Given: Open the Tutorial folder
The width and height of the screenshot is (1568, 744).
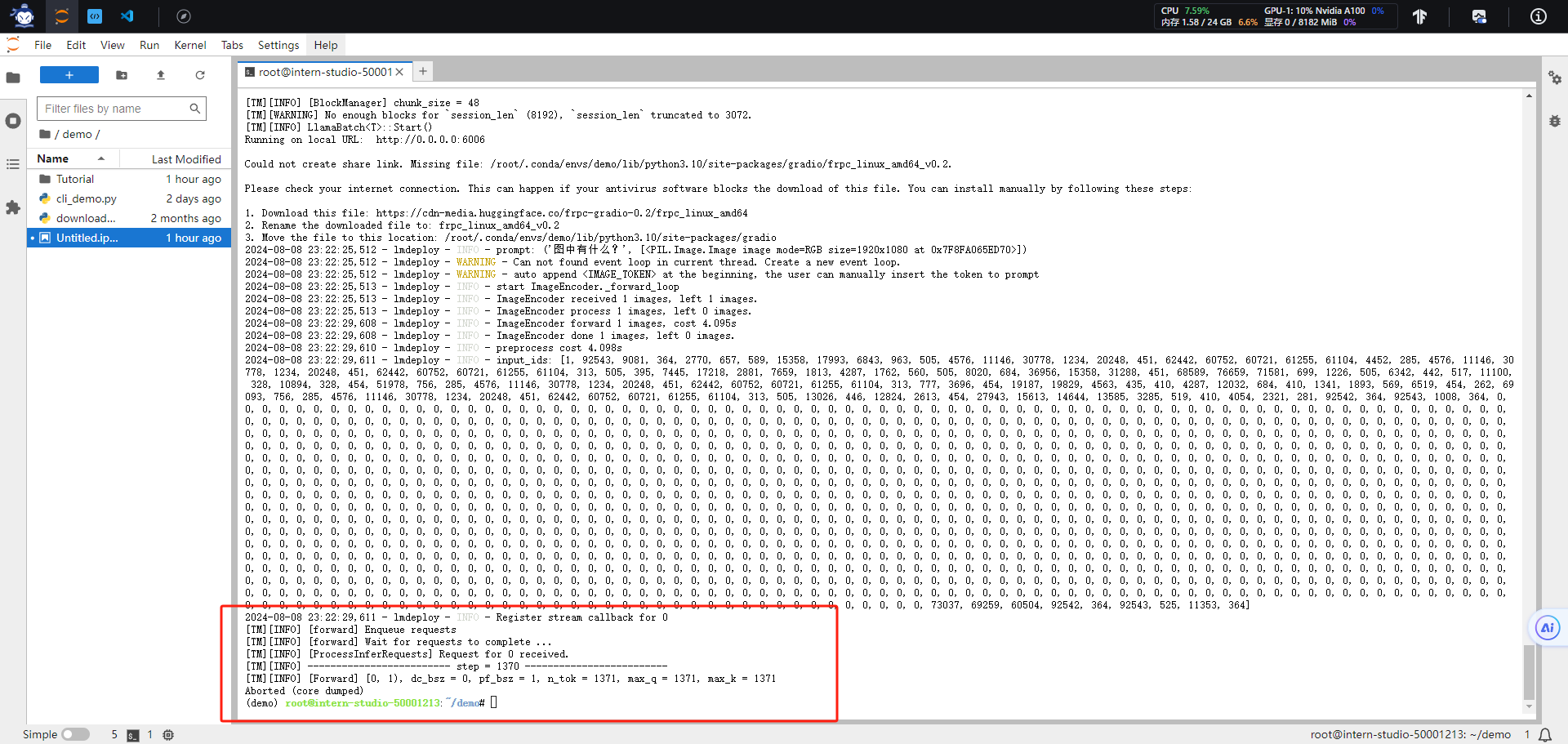Looking at the screenshot, I should [x=129, y=179].
